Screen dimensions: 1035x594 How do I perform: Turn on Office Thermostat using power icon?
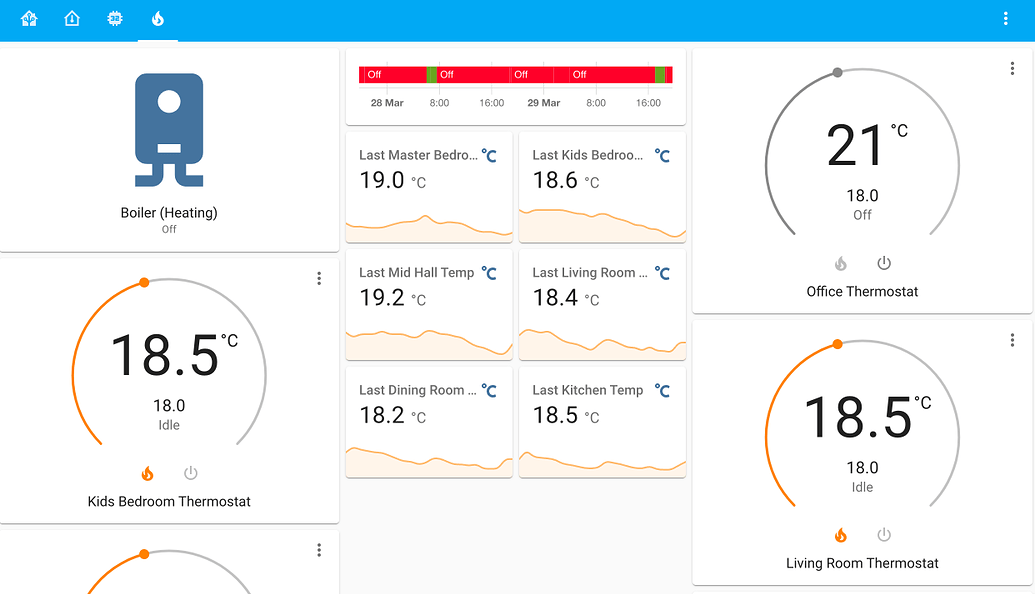tap(884, 263)
